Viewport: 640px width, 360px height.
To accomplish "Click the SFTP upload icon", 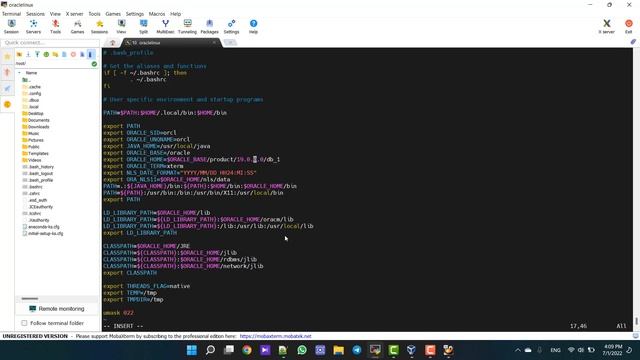I will point(37,54).
